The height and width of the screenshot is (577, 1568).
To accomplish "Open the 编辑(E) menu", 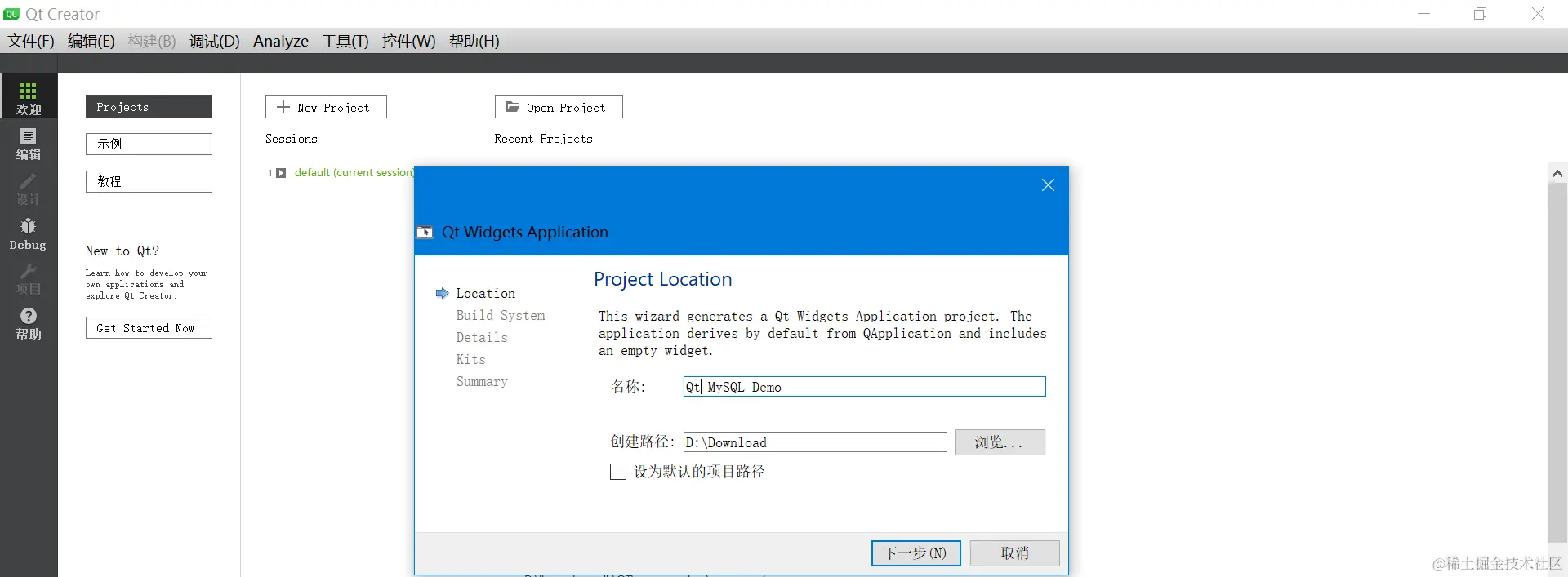I will (x=91, y=41).
